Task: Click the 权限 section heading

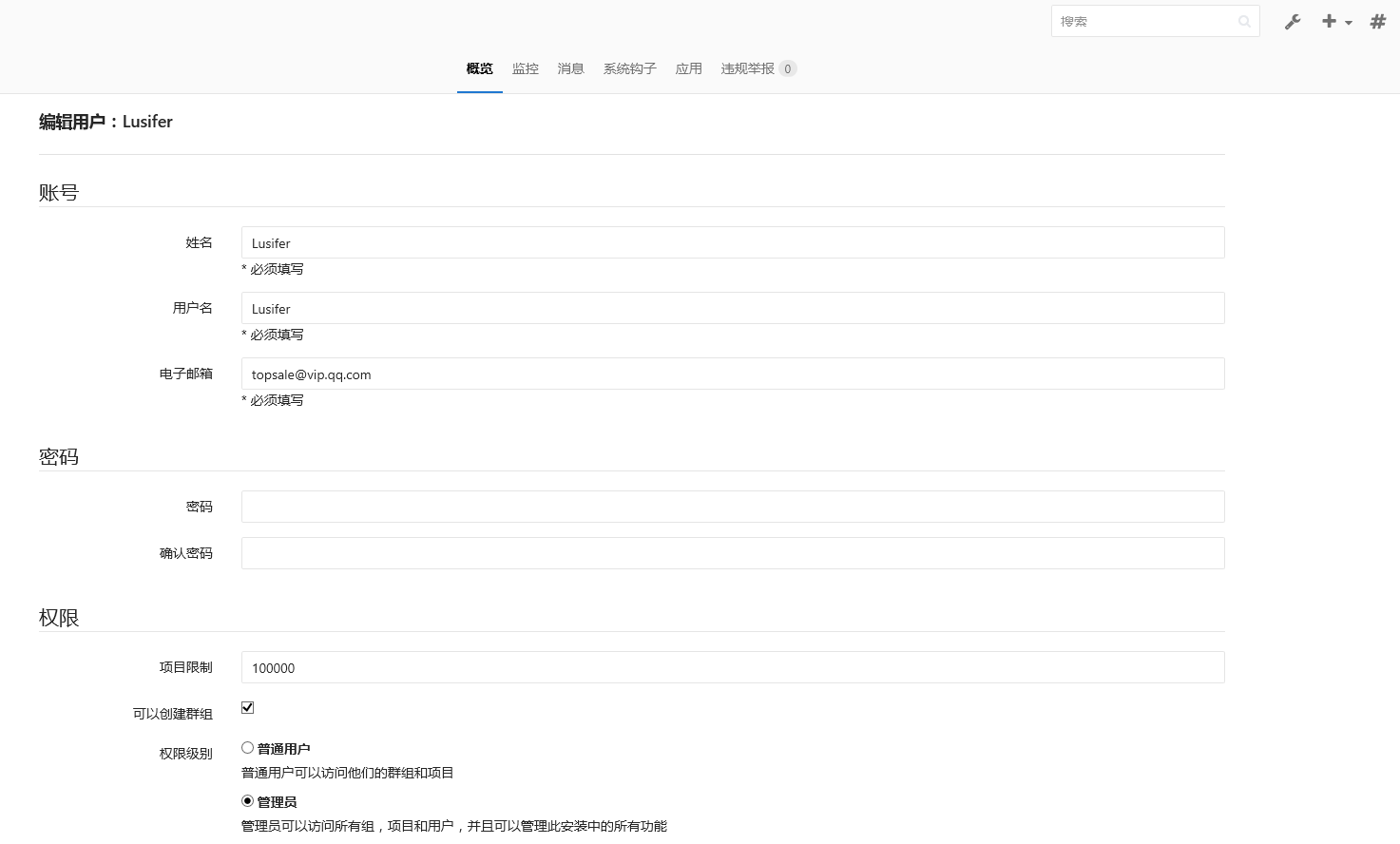Action: 59,617
